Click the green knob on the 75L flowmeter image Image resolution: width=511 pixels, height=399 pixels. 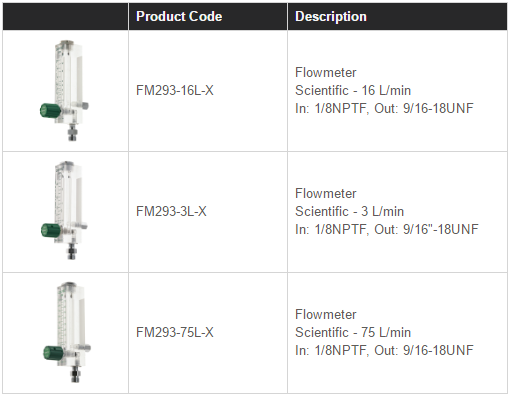[53, 353]
